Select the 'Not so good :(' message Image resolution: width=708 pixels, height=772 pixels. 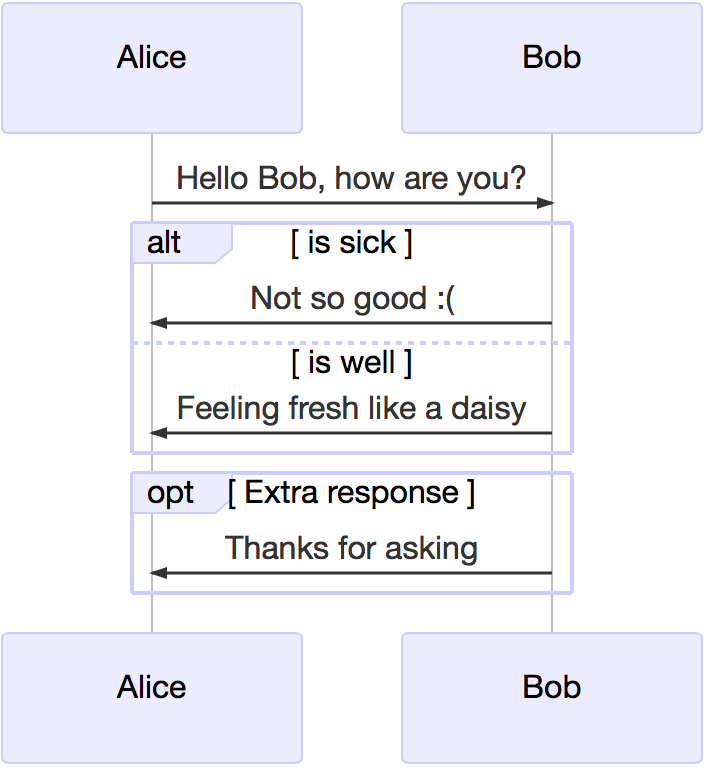tap(353, 299)
